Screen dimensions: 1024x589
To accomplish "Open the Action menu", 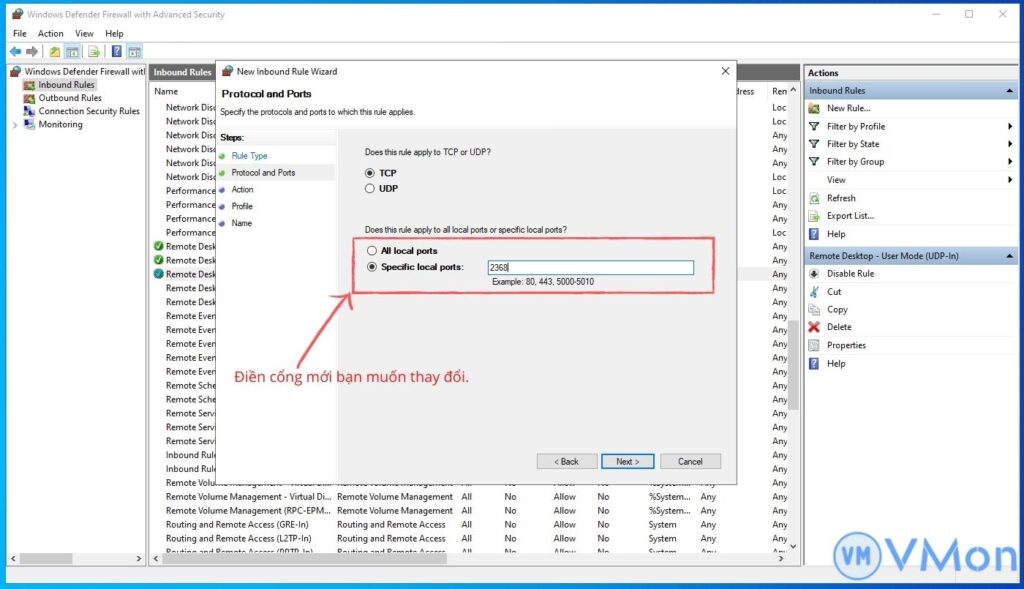I will point(50,33).
